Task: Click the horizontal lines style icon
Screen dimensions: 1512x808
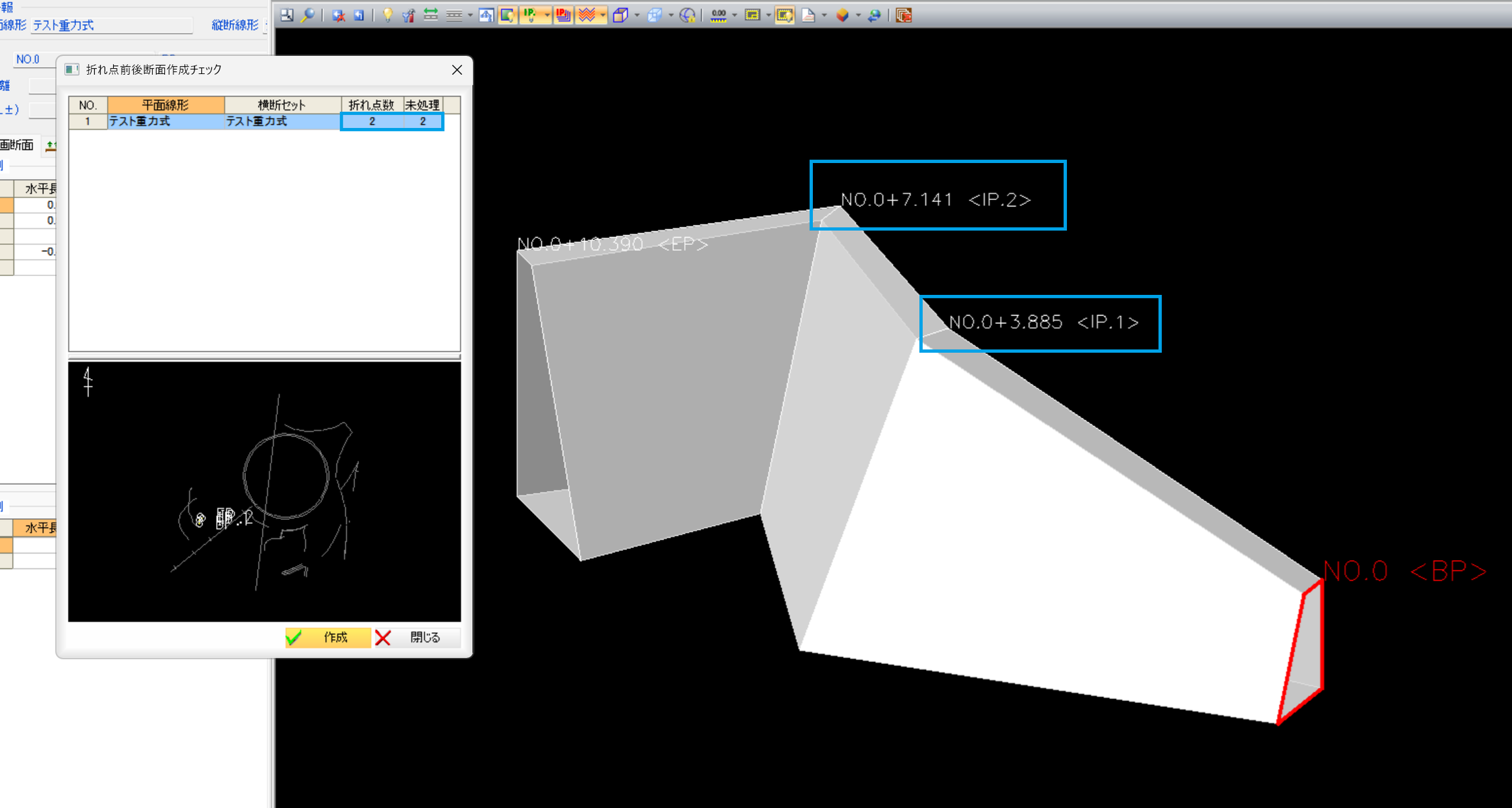Action: pyautogui.click(x=454, y=15)
